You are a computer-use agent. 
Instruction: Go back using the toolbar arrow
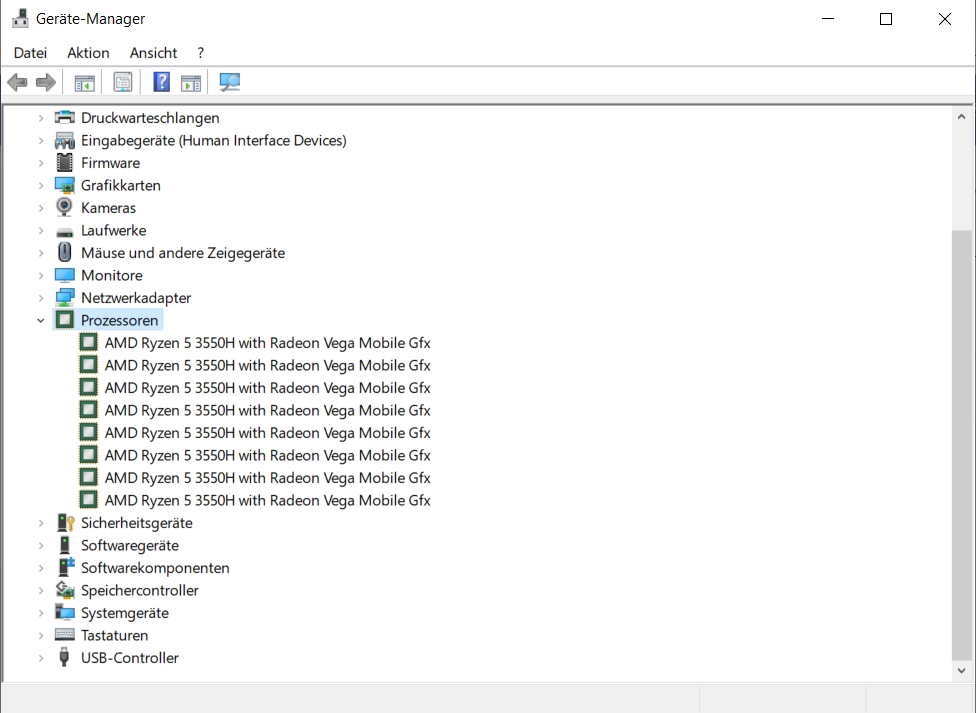click(17, 82)
